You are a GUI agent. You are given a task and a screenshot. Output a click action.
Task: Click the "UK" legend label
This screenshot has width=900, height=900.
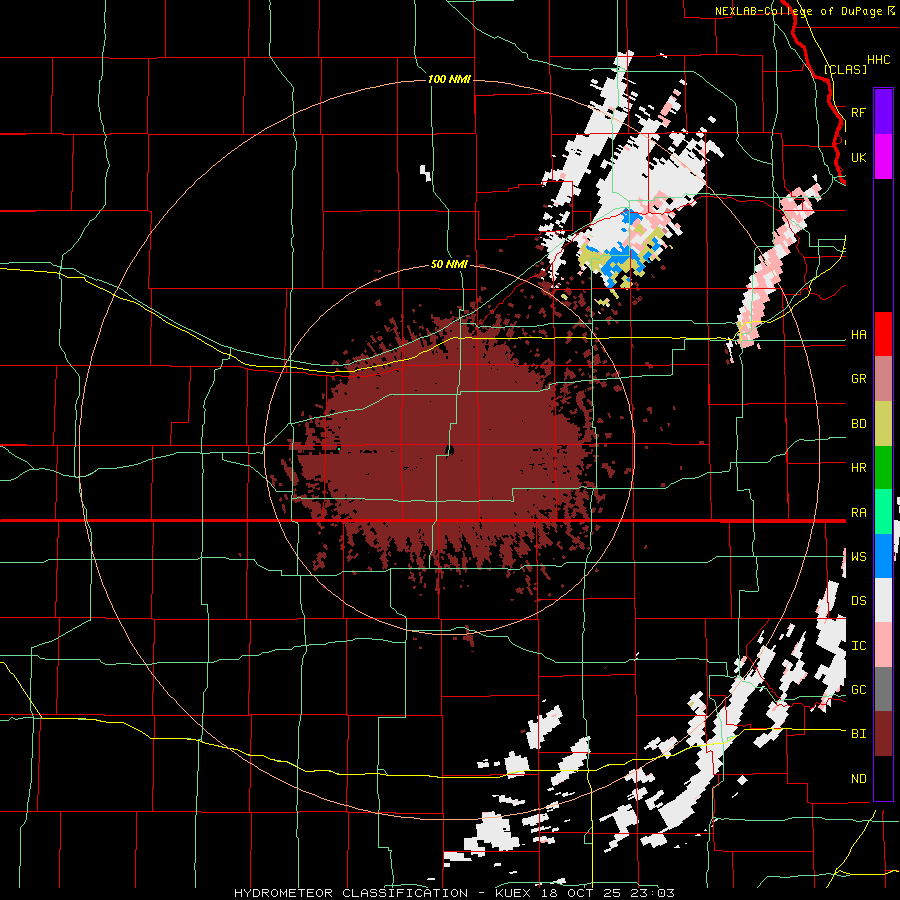pos(858,158)
